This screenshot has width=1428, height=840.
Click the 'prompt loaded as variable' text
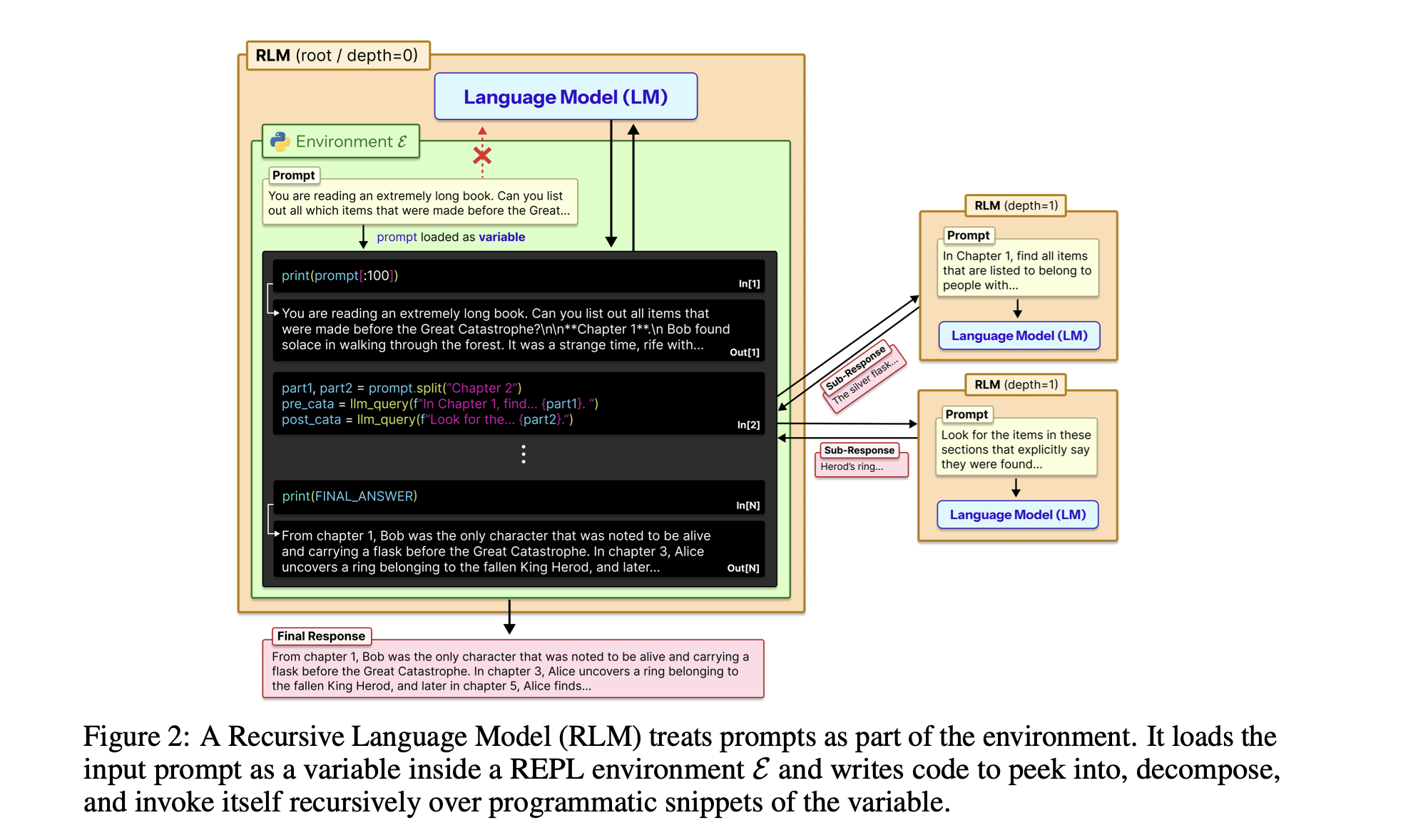click(451, 237)
